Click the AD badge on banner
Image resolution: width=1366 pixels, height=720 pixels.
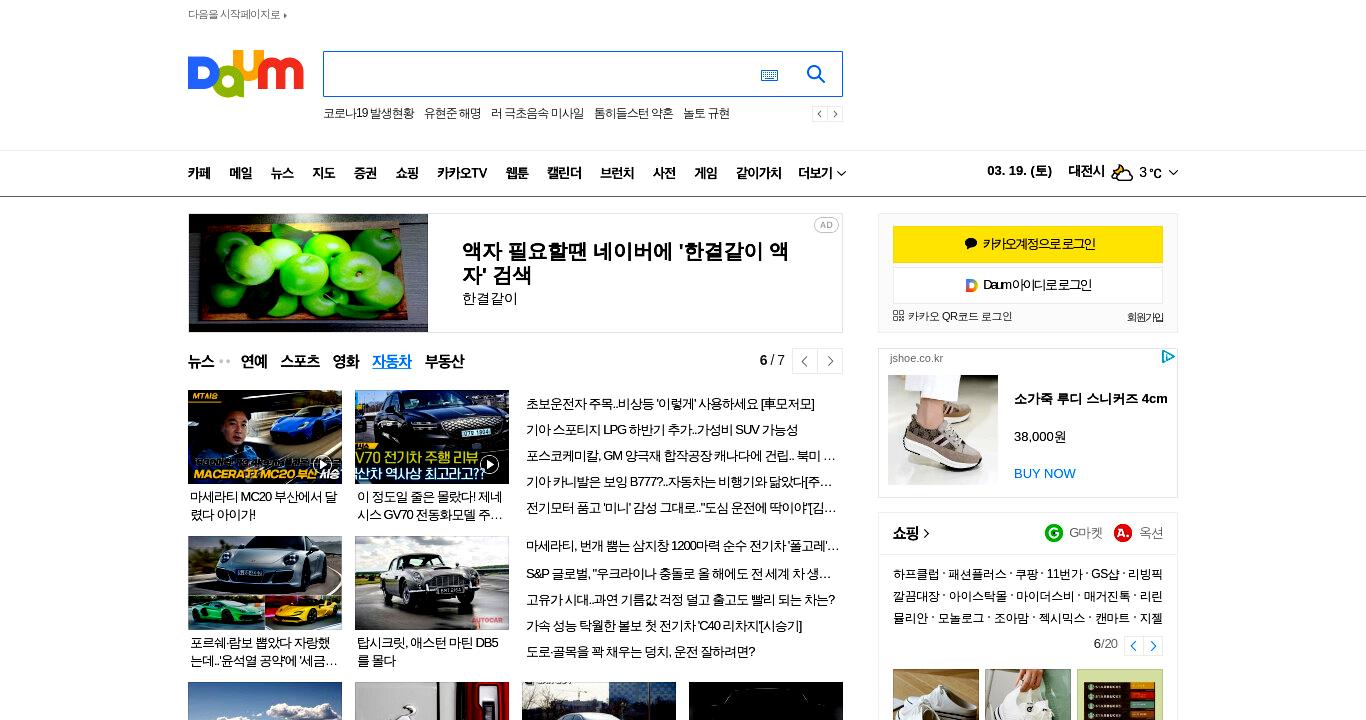[826, 225]
